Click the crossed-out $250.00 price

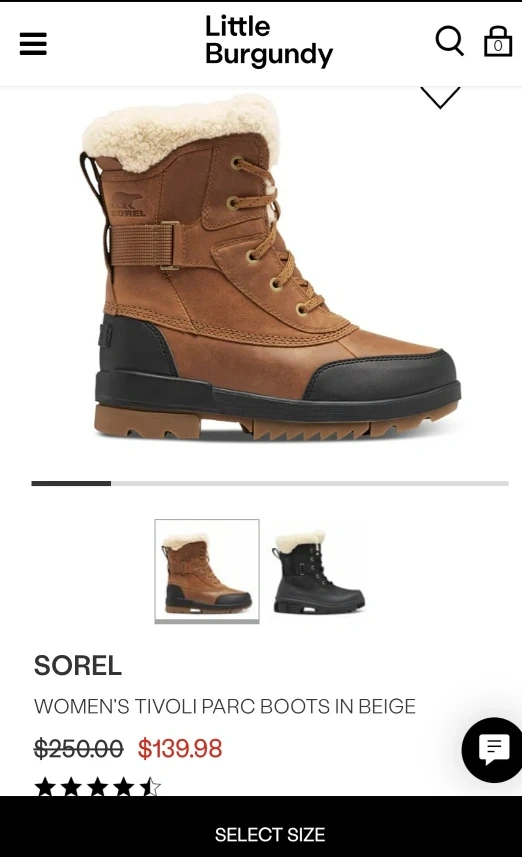[x=79, y=748]
